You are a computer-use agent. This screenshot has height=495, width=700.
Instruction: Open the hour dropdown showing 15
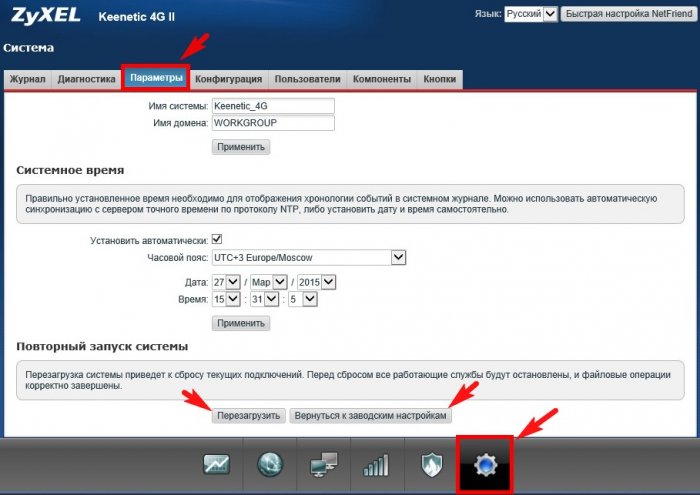tap(226, 299)
